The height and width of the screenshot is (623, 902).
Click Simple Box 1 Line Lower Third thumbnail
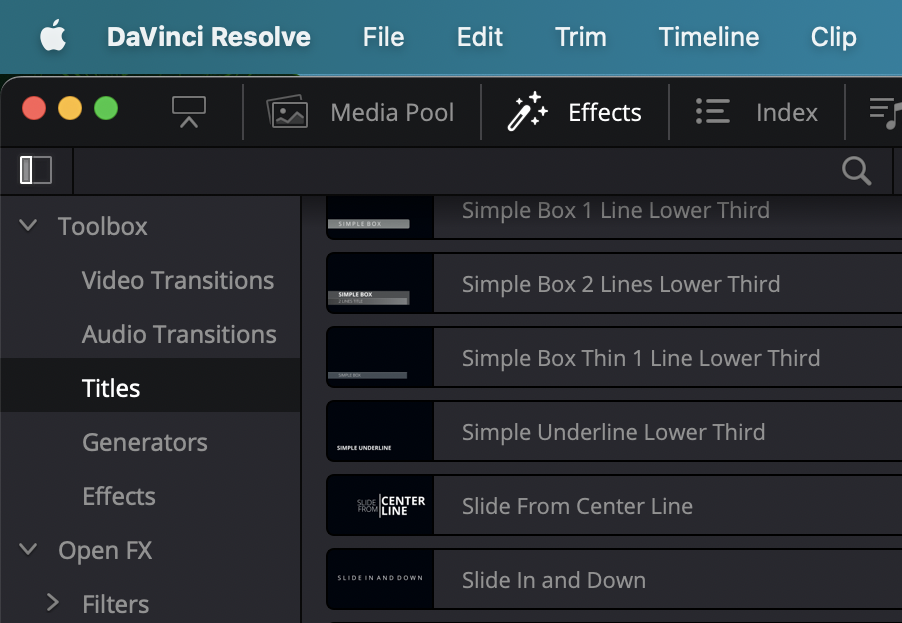pyautogui.click(x=380, y=217)
